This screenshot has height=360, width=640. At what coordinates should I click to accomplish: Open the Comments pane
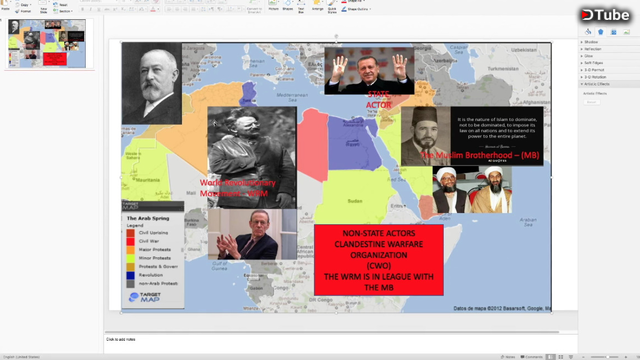pyautogui.click(x=532, y=357)
